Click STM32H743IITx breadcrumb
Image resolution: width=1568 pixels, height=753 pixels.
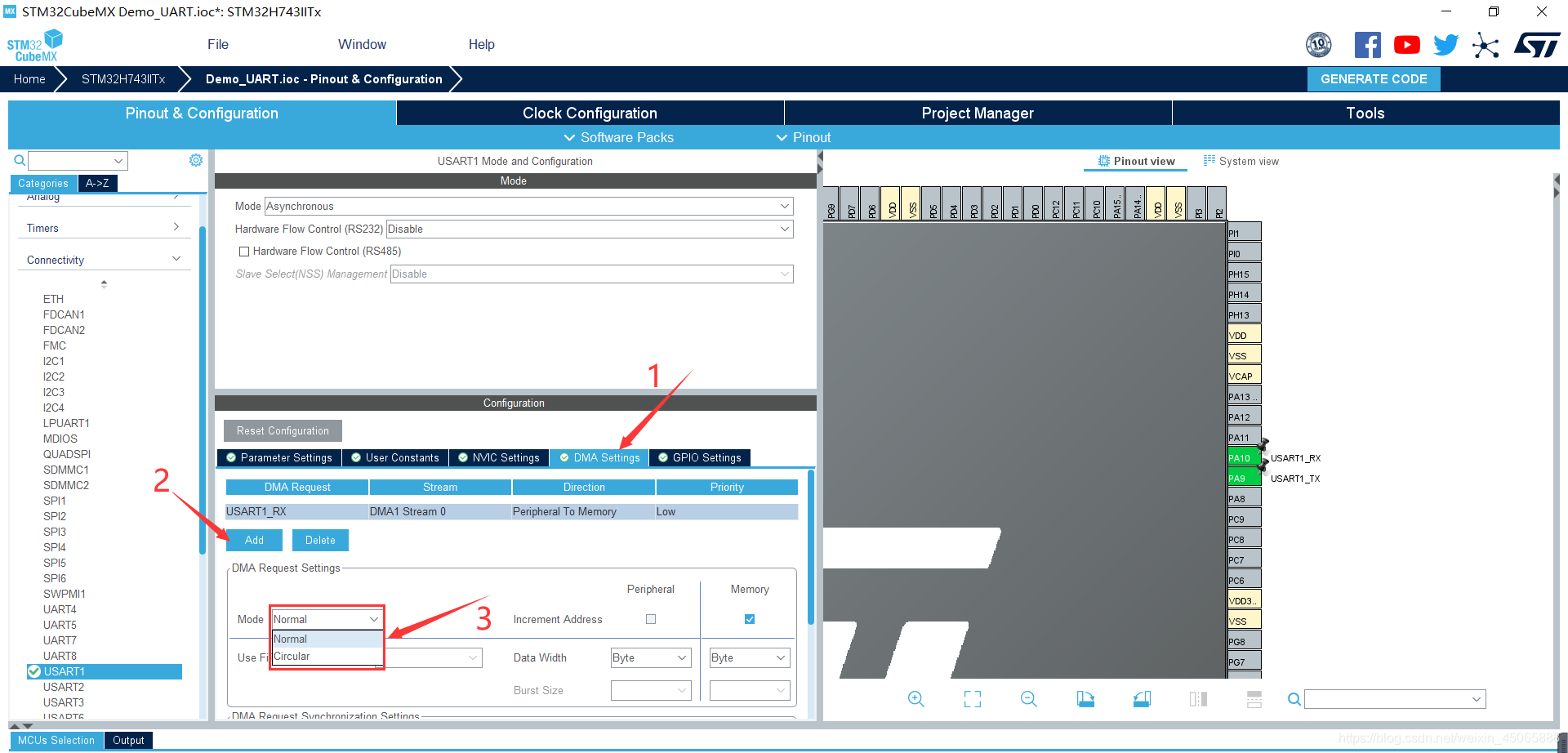[x=123, y=79]
